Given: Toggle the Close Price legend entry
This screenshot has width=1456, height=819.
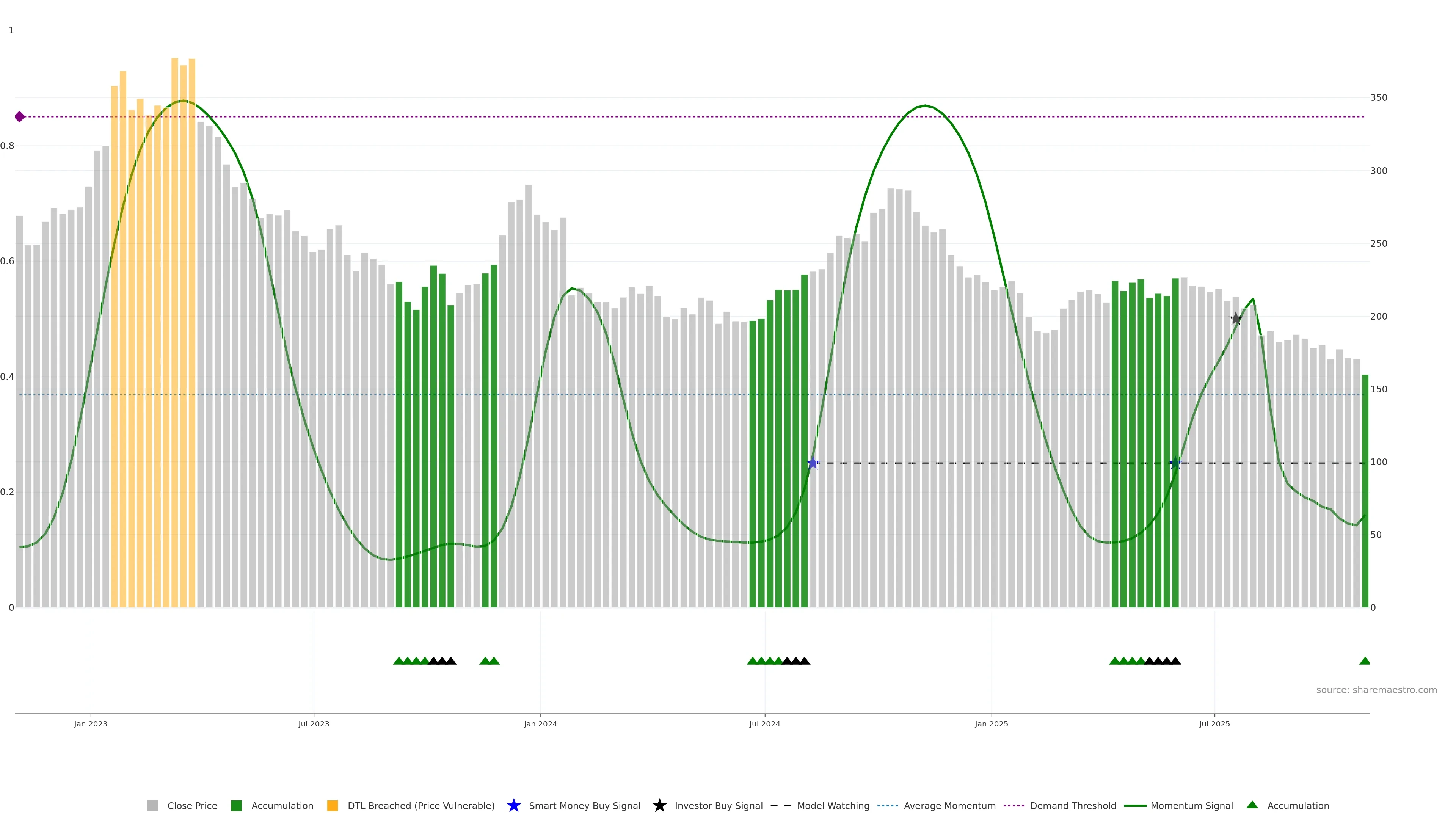Looking at the screenshot, I should click(191, 805).
